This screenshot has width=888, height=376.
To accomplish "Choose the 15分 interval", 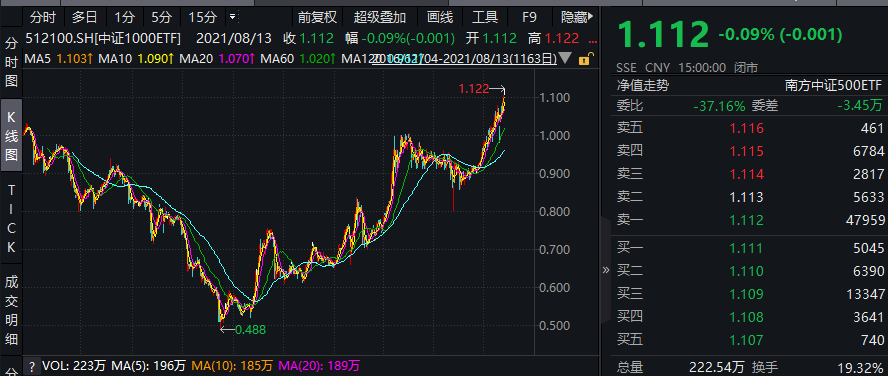I will pos(202,17).
